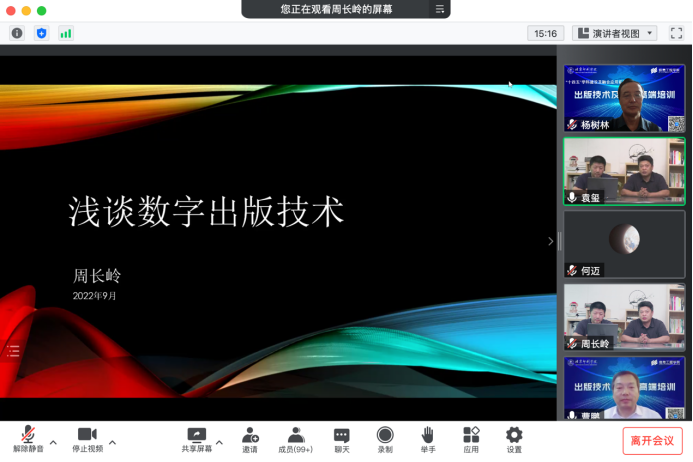Image resolution: width=693 pixels, height=462 pixels.
Task: Click the meeting info icon
Action: tap(17, 33)
